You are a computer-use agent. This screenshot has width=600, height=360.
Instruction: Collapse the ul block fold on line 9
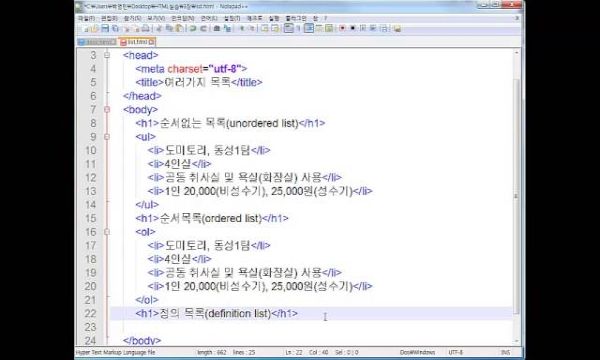107,137
